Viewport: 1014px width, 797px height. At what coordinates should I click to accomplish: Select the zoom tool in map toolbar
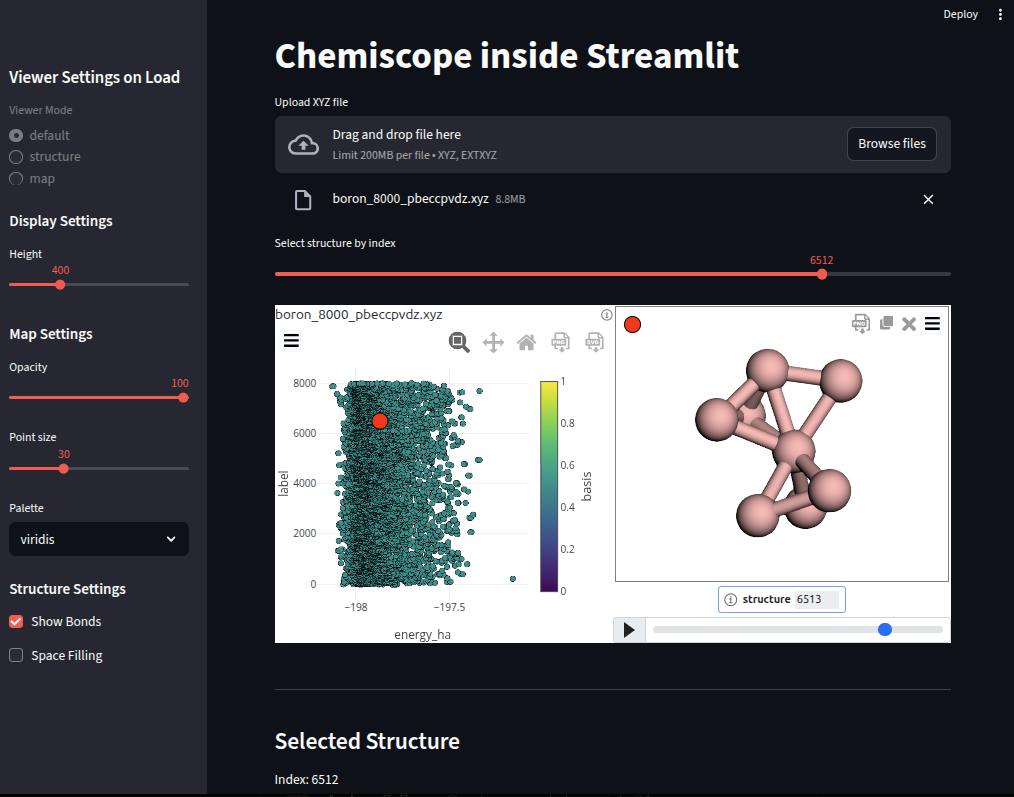pos(459,342)
